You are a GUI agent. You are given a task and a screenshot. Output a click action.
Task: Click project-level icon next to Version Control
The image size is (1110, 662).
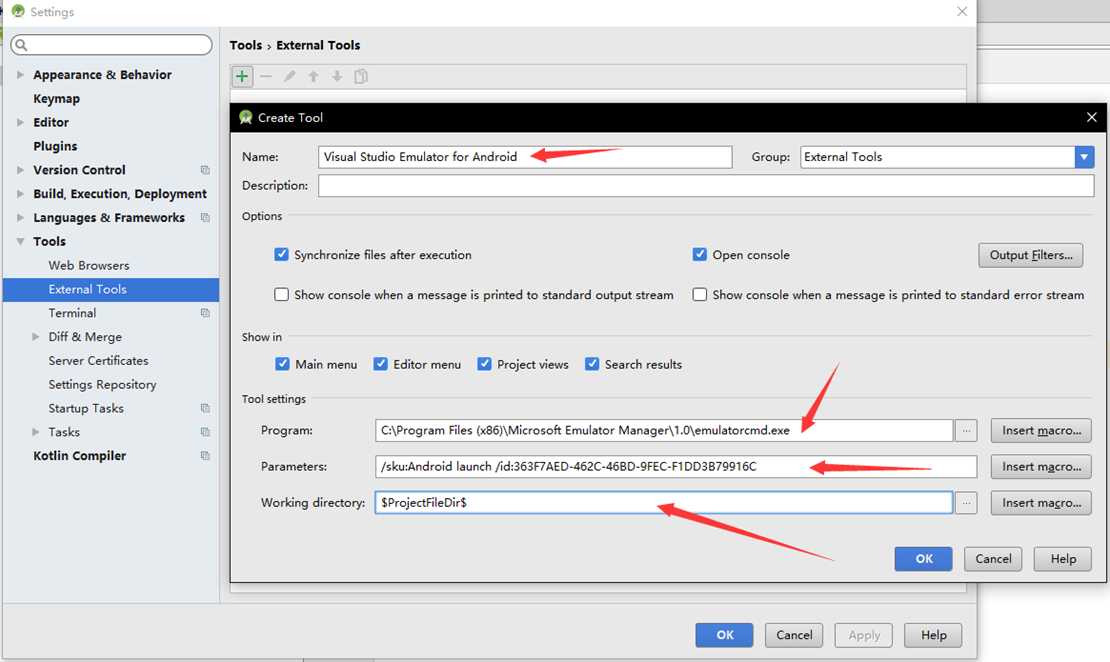pyautogui.click(x=205, y=170)
